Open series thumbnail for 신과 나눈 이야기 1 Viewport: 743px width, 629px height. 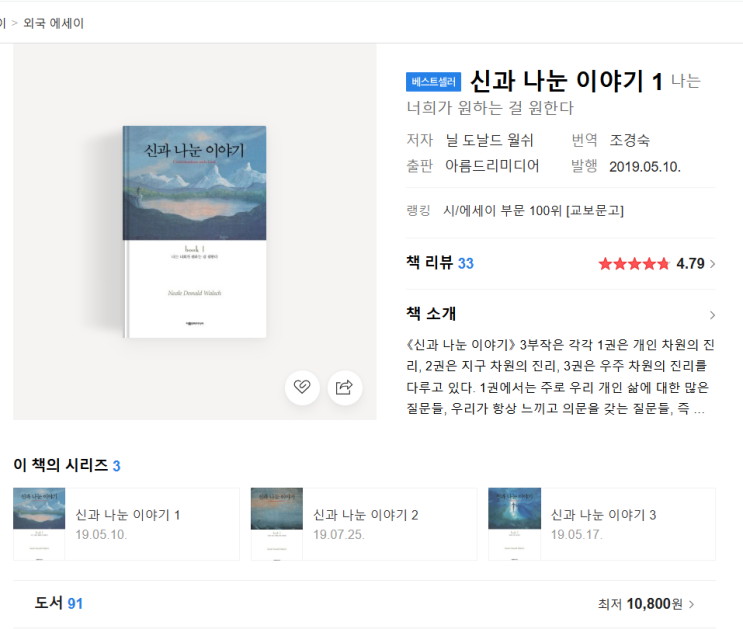click(39, 524)
